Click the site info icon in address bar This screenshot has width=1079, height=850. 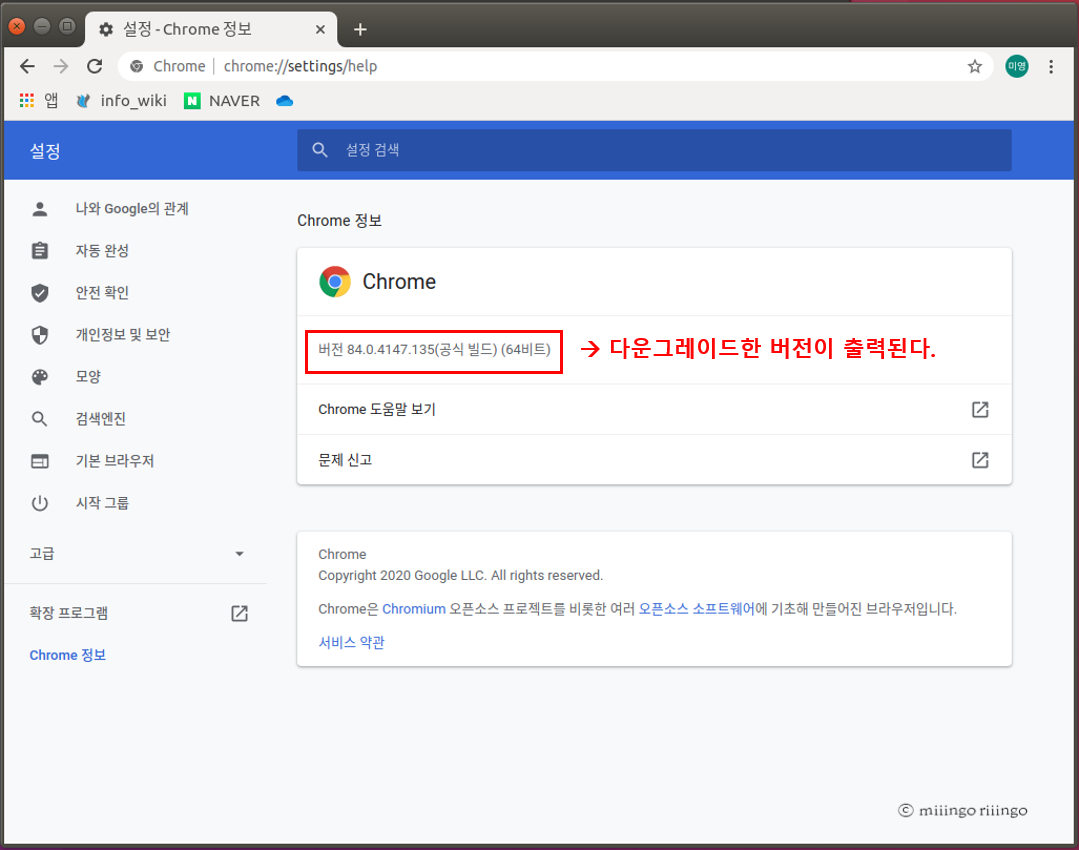click(137, 66)
